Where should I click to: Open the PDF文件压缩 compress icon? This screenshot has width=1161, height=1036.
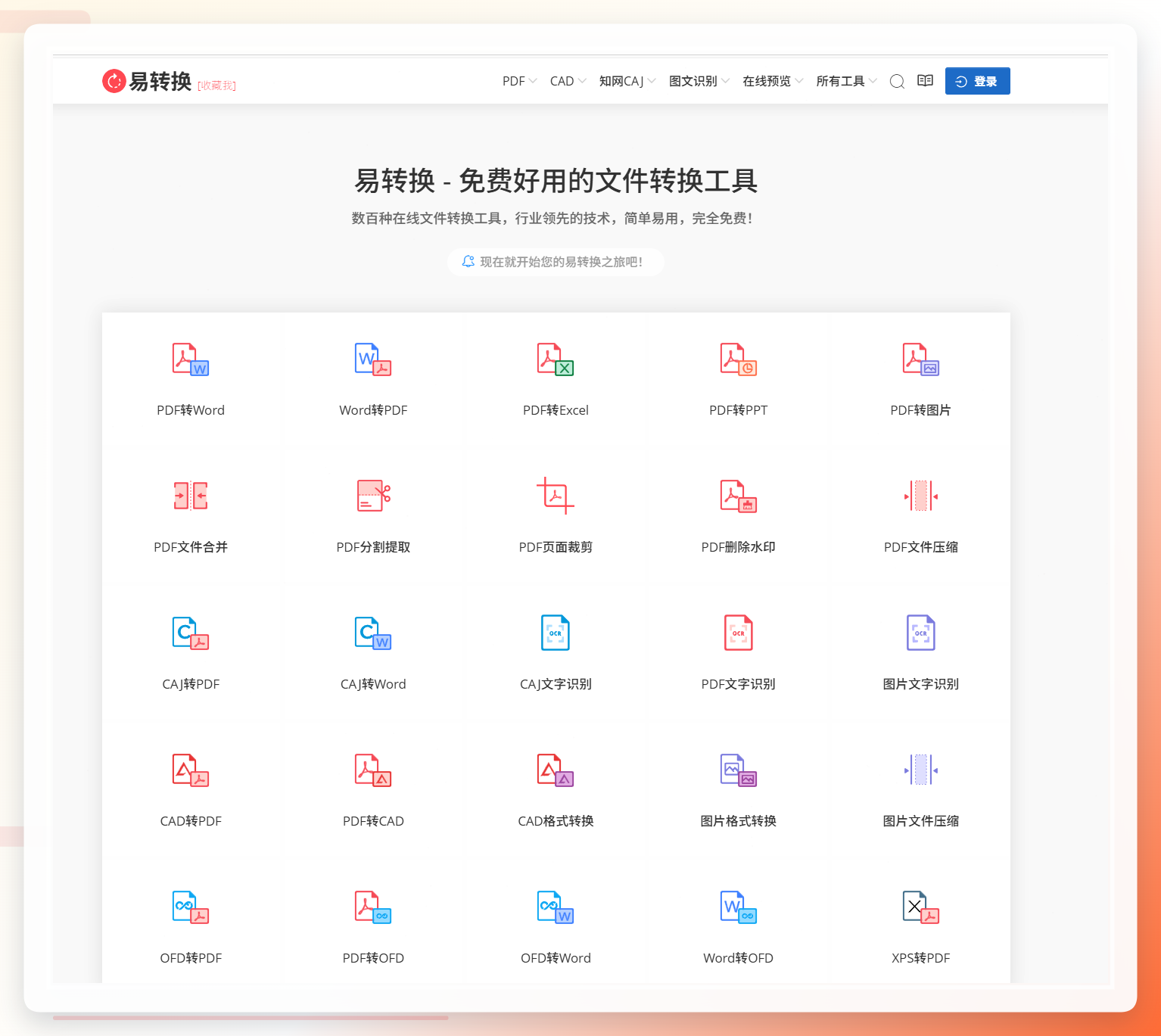(921, 496)
